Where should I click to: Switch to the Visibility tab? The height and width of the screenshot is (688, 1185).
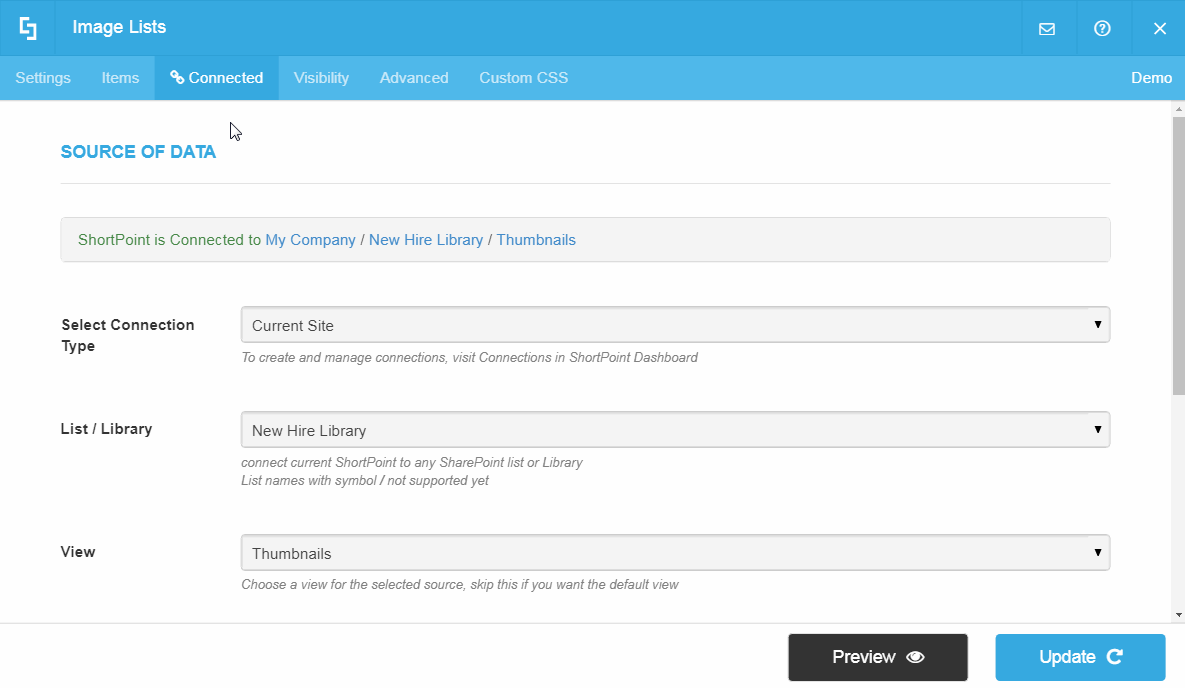tap(320, 77)
